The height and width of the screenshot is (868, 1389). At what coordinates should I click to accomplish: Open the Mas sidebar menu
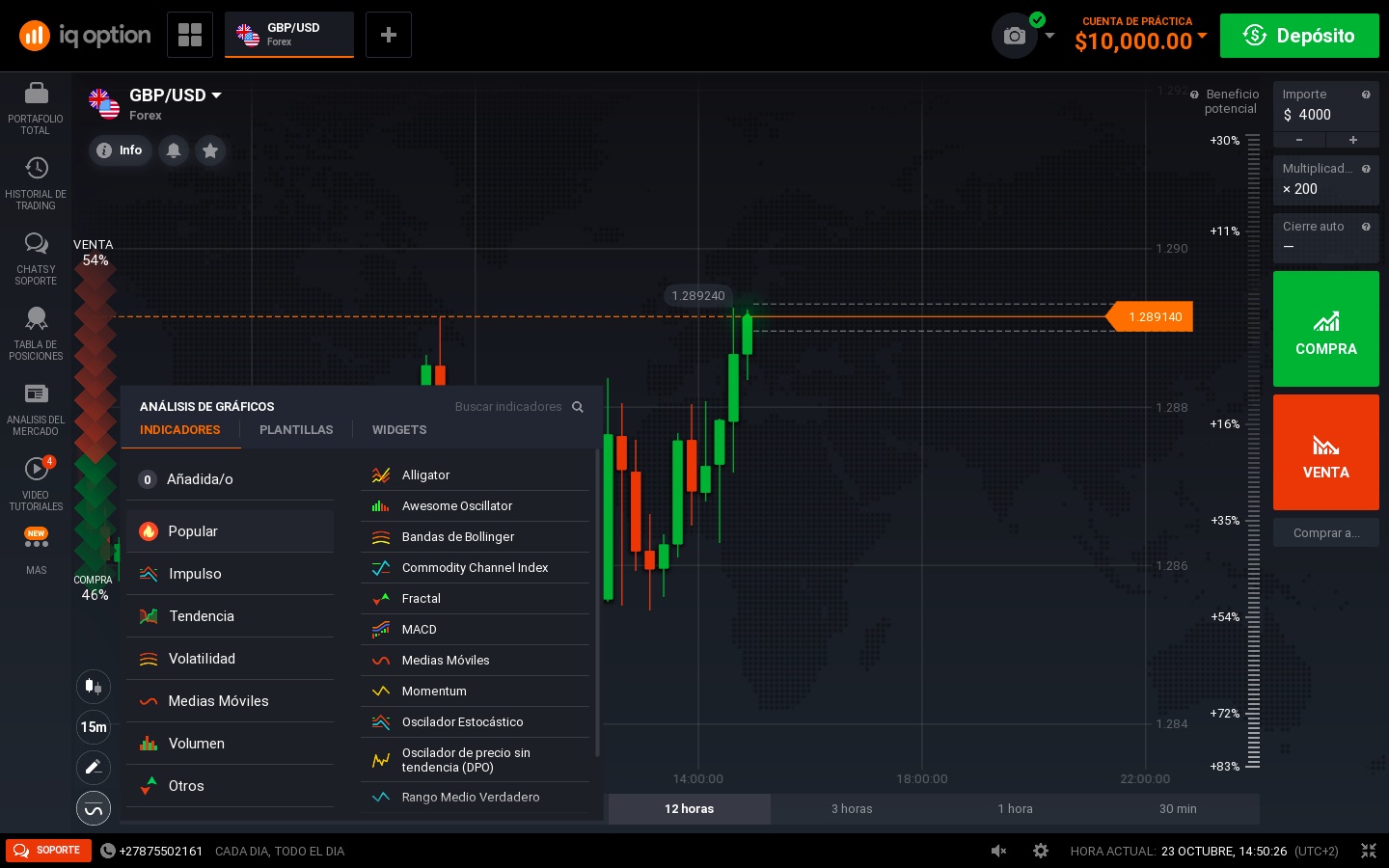pos(36,552)
